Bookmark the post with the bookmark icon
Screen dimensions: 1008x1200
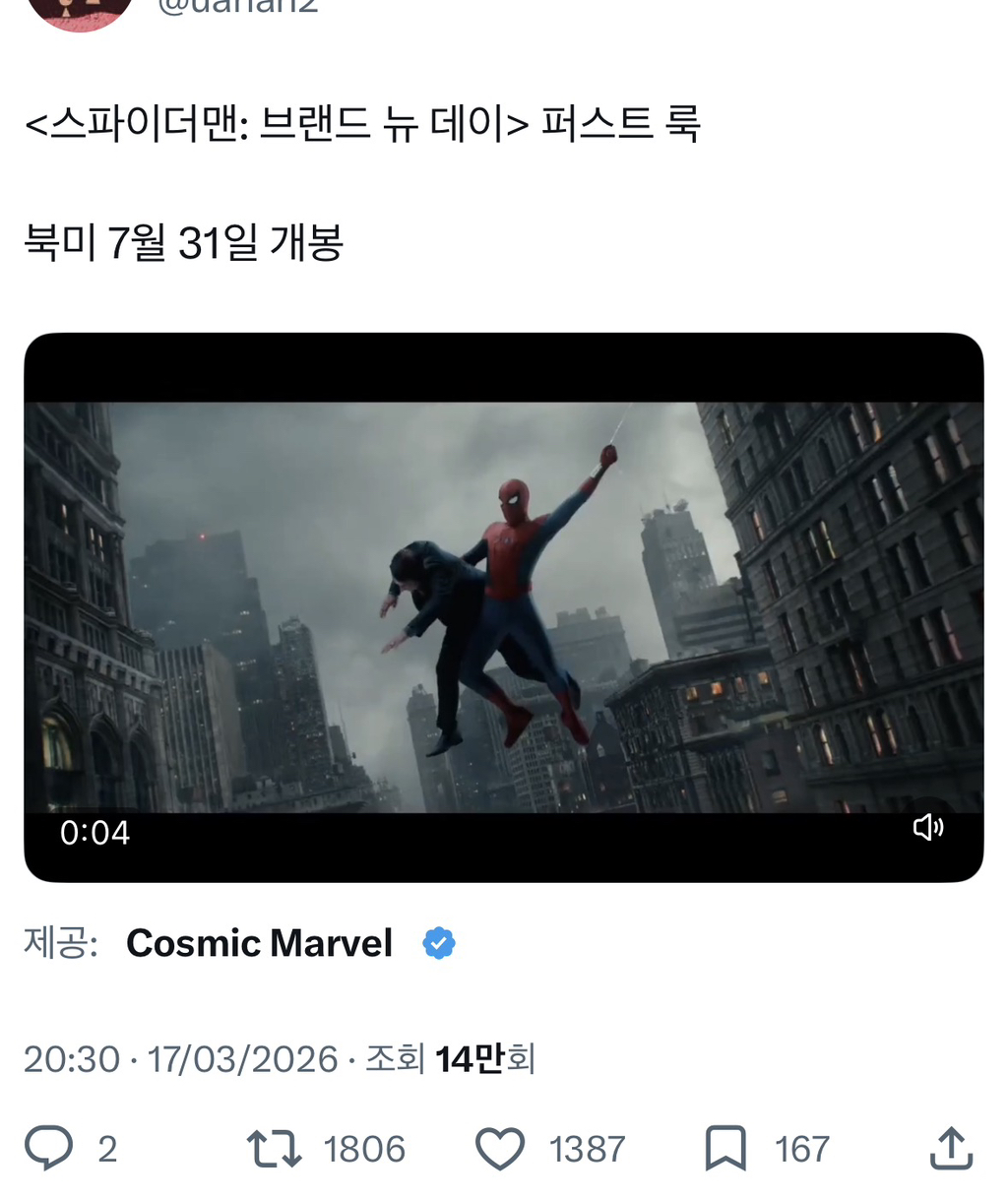(725, 1149)
